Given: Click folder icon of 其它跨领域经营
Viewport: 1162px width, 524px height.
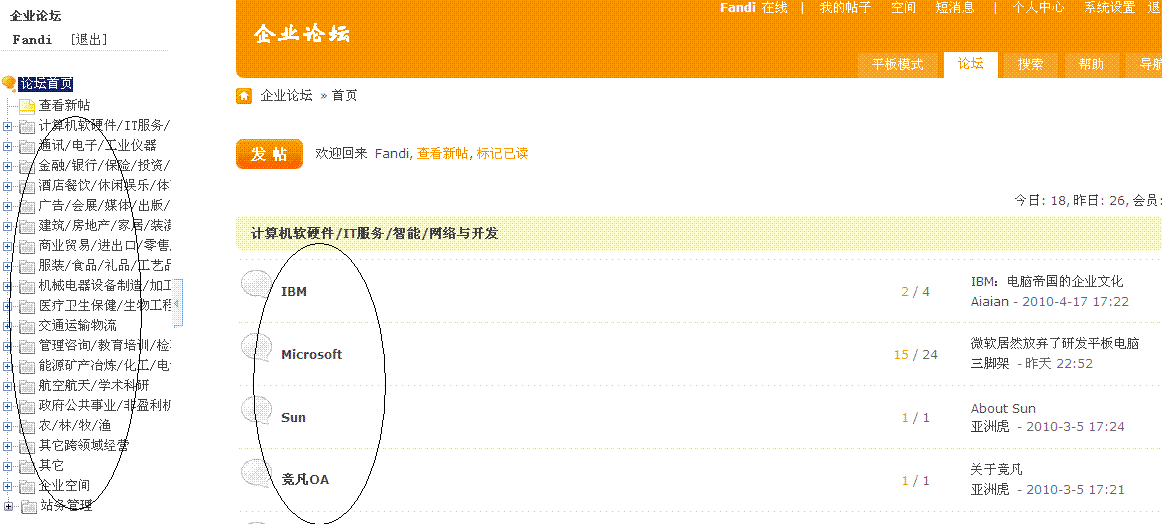Looking at the screenshot, I should pos(27,446).
